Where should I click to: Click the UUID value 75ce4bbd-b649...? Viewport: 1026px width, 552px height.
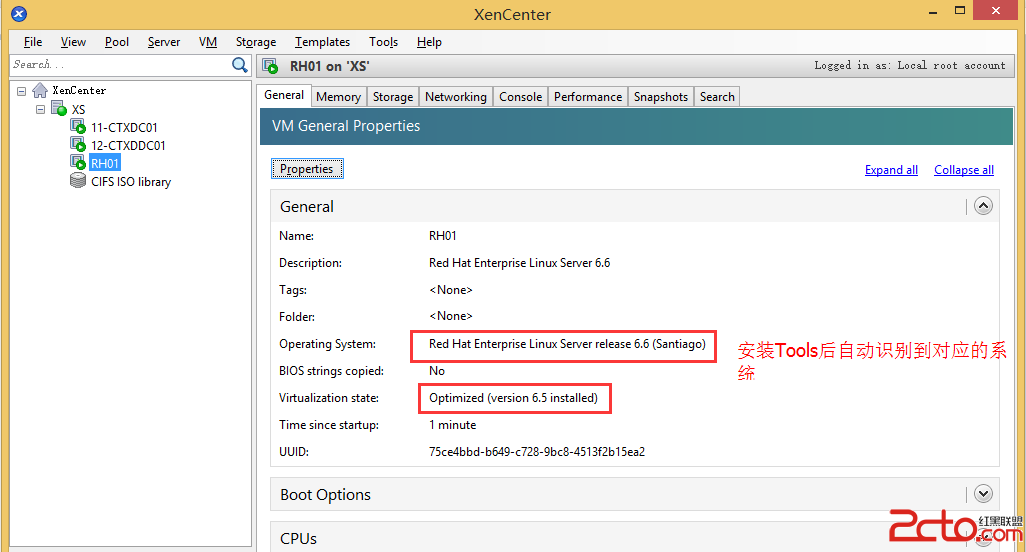pyautogui.click(x=537, y=452)
